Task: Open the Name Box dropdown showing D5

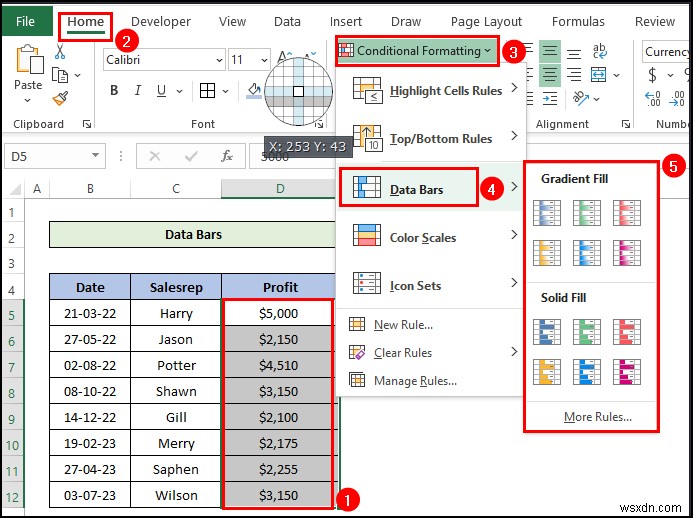Action: [x=95, y=156]
